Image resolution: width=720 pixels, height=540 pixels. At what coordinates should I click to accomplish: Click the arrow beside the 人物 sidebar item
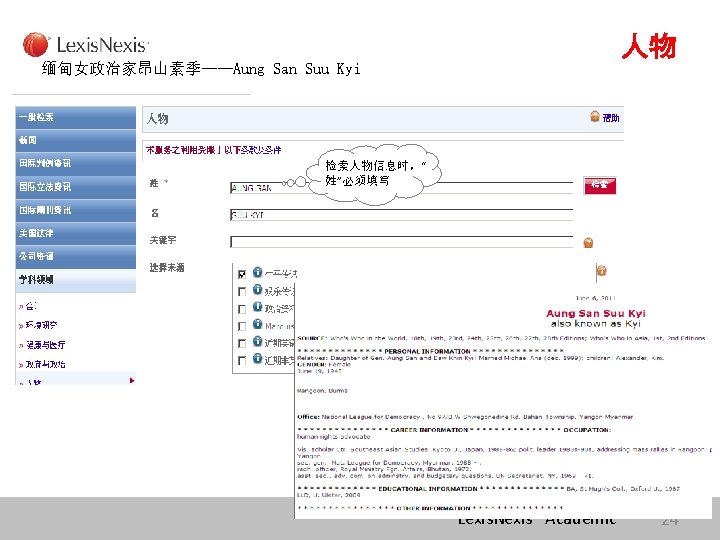point(132,381)
